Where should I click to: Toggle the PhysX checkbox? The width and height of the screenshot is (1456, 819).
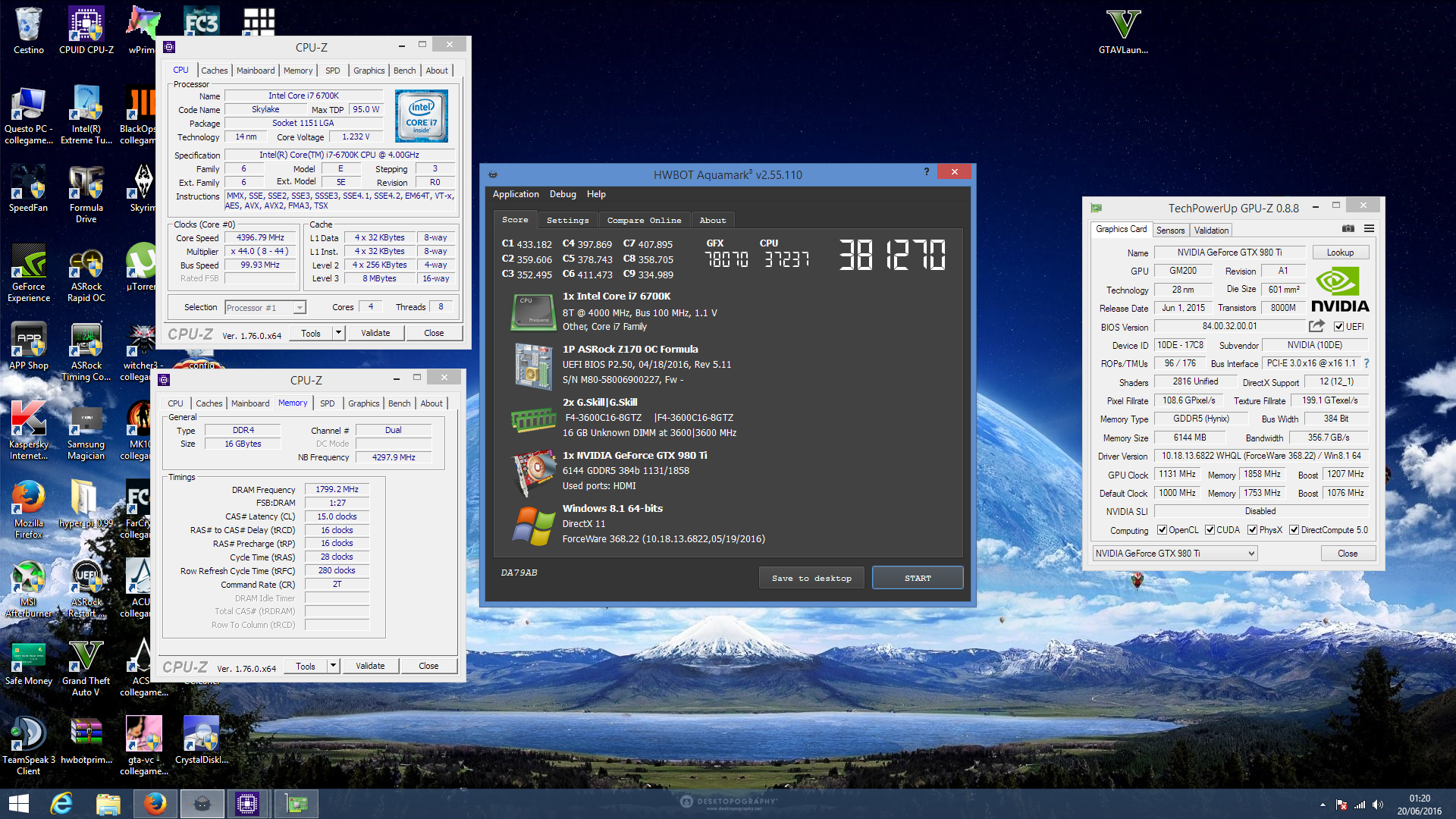coord(1252,530)
